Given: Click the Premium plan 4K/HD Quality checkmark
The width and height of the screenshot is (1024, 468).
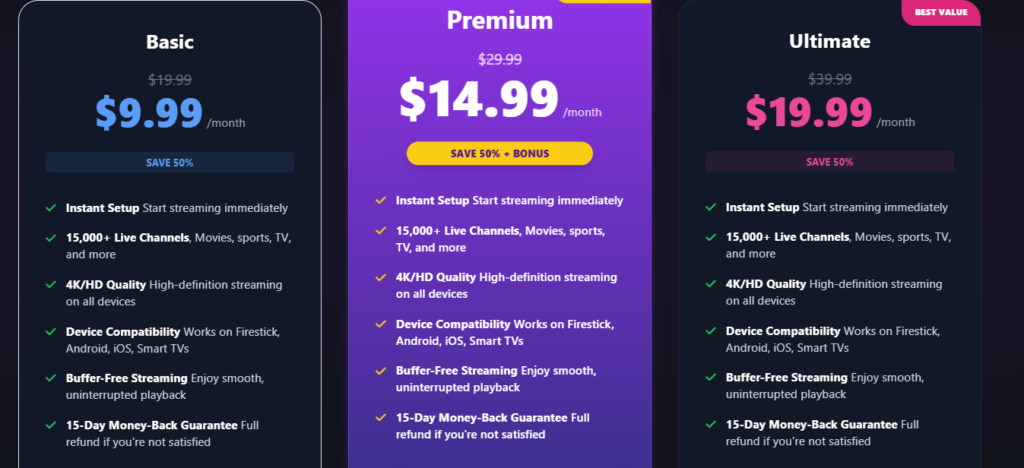Looking at the screenshot, I should pos(381,277).
